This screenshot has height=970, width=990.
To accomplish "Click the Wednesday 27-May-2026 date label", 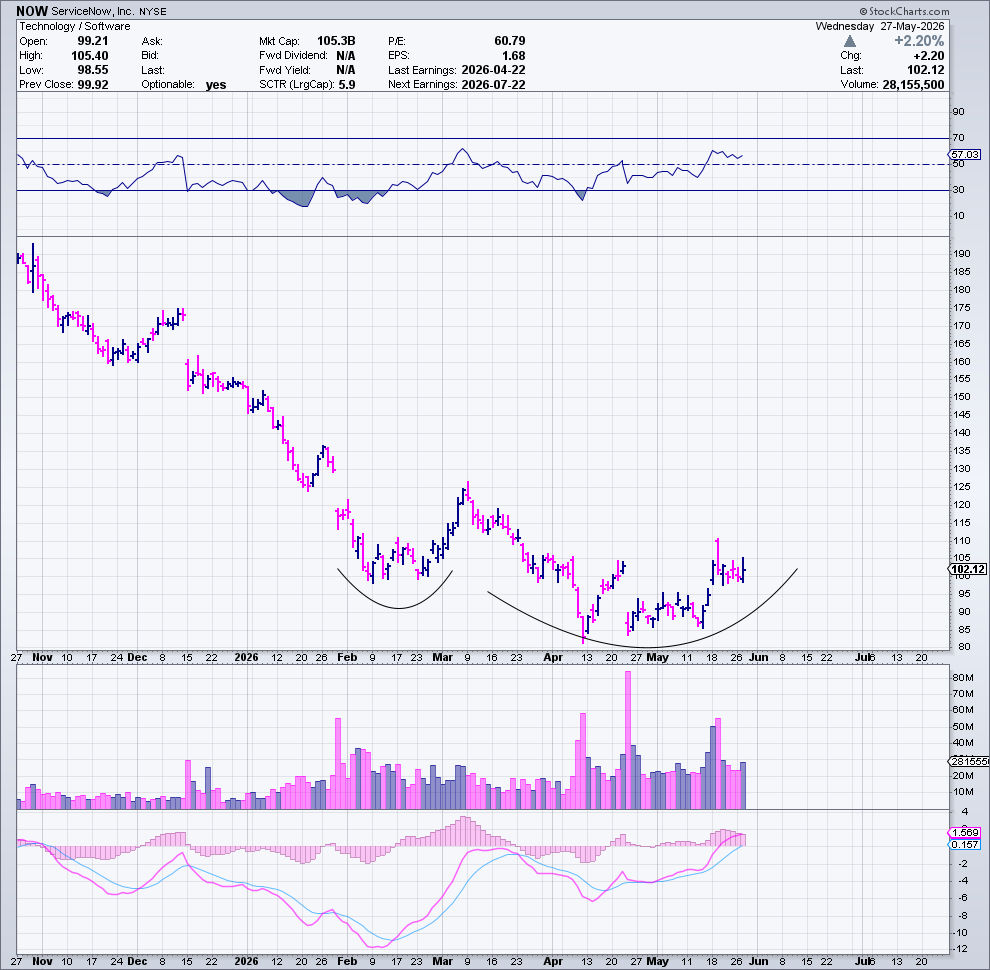I will click(x=880, y=27).
